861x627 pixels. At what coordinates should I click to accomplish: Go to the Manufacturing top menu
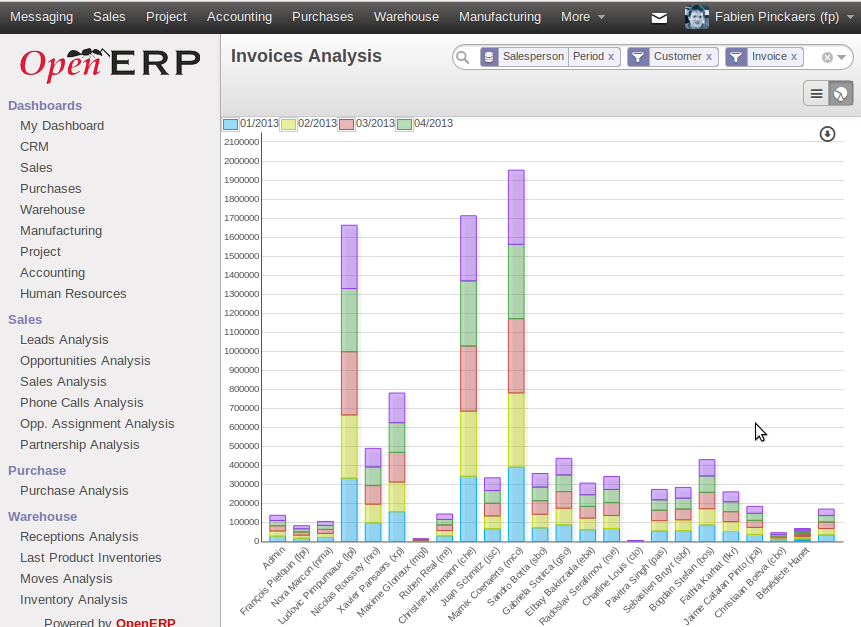coord(499,17)
